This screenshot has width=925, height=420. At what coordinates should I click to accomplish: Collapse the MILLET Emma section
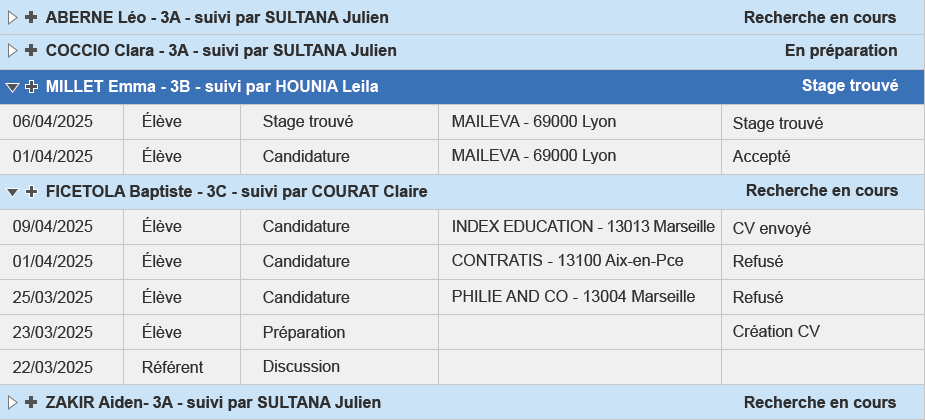12,87
